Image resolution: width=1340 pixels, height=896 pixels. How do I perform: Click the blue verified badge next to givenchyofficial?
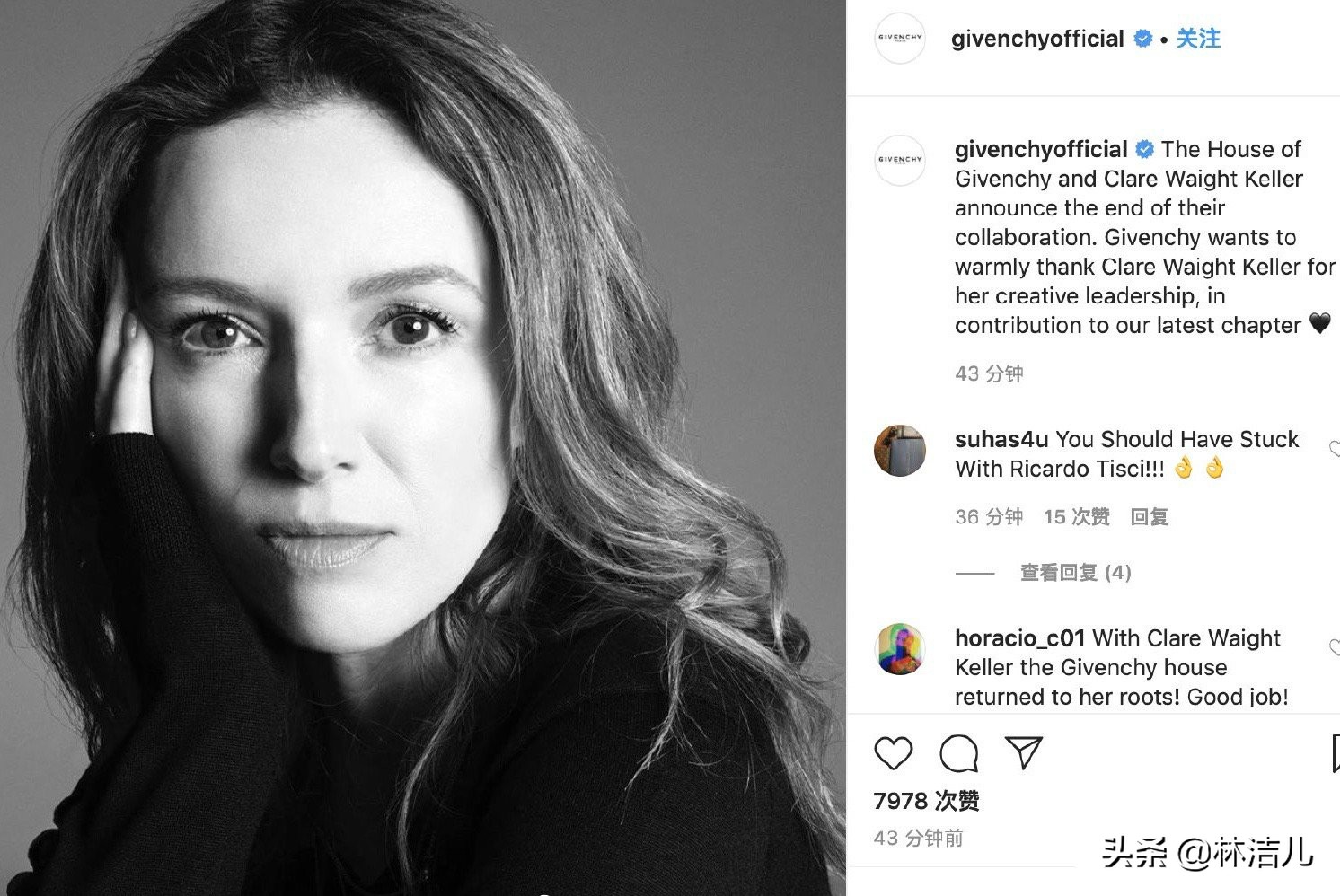1142,39
